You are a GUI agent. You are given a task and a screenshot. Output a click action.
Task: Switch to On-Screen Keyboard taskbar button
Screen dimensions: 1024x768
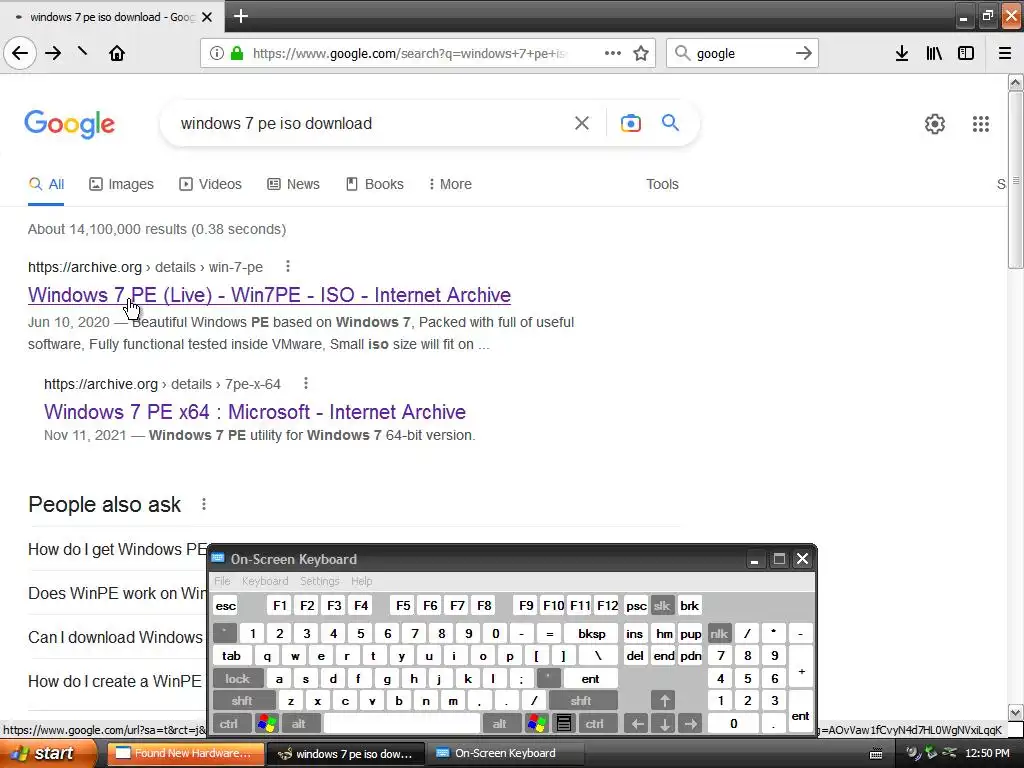point(505,753)
